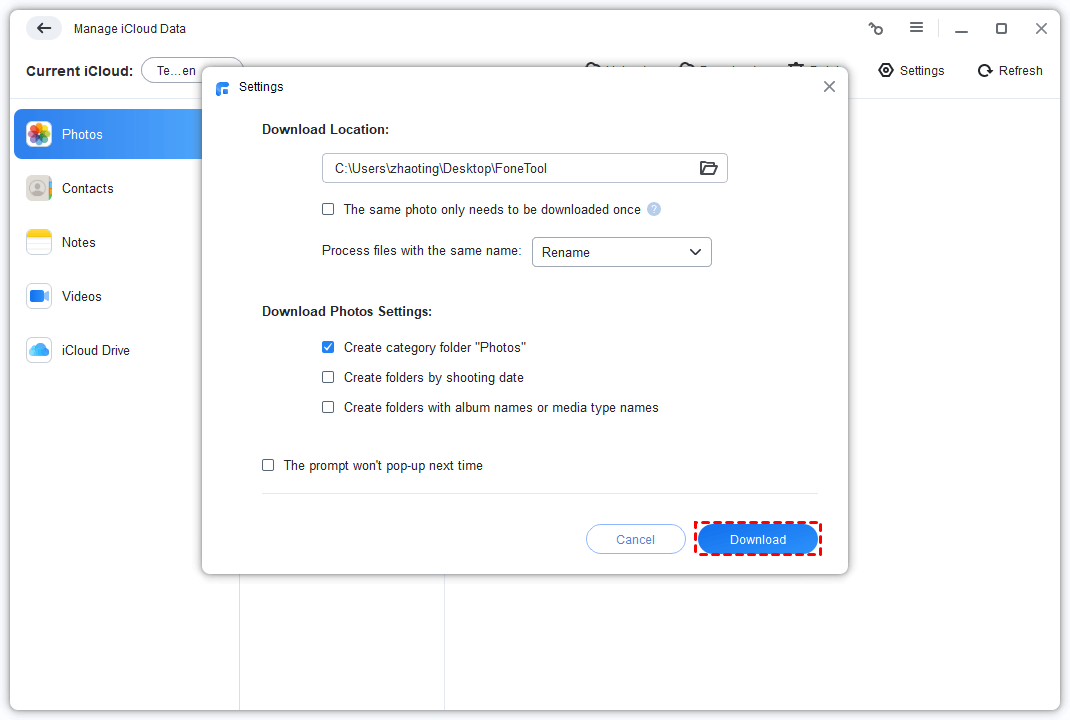Screen dimensions: 1070x720
Task: Check Create folders with album names option
Action: [328, 407]
